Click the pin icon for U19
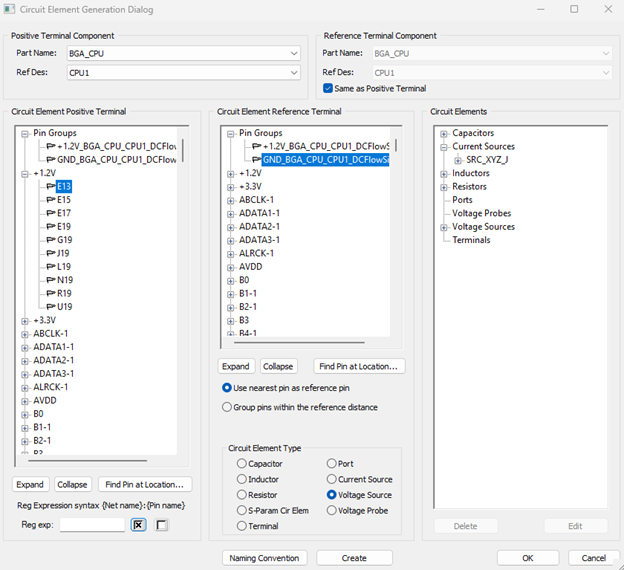This screenshot has width=624, height=570. click(49, 307)
